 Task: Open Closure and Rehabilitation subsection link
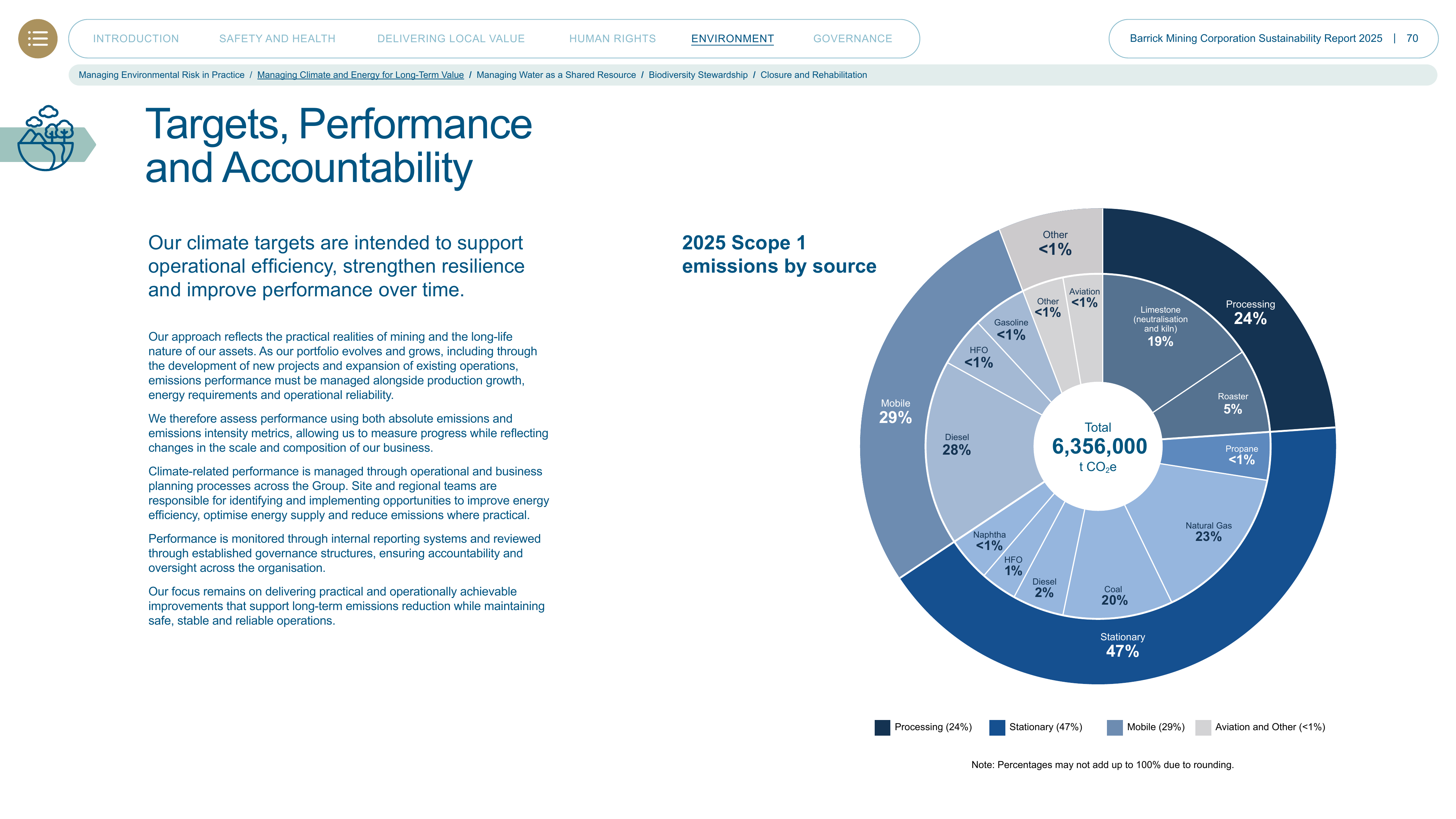813,75
